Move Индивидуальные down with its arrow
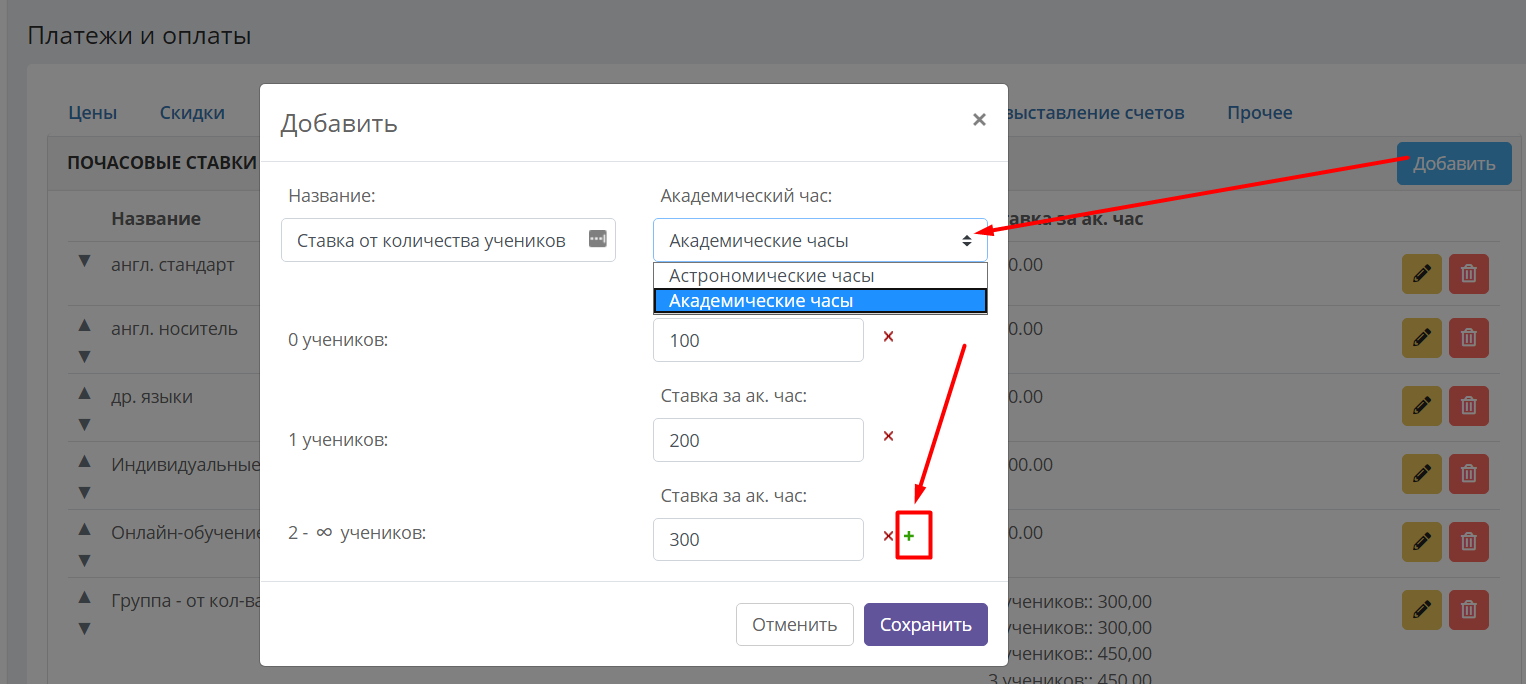Image resolution: width=1526 pixels, height=684 pixels. tap(85, 492)
